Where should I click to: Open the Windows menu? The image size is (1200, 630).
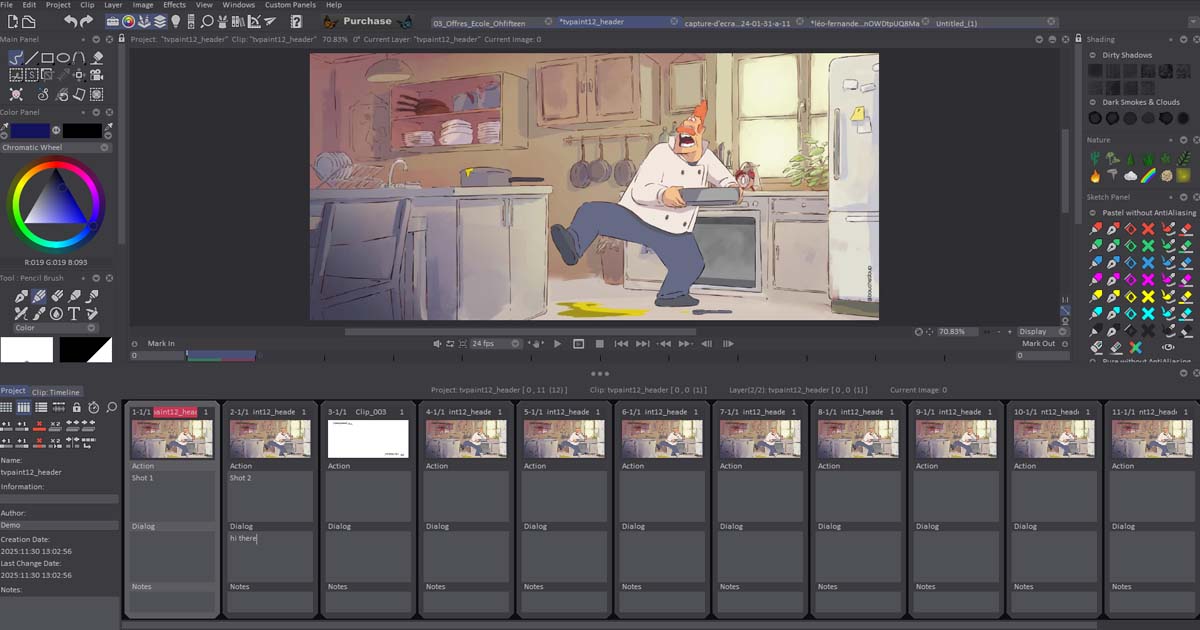[x=239, y=4]
